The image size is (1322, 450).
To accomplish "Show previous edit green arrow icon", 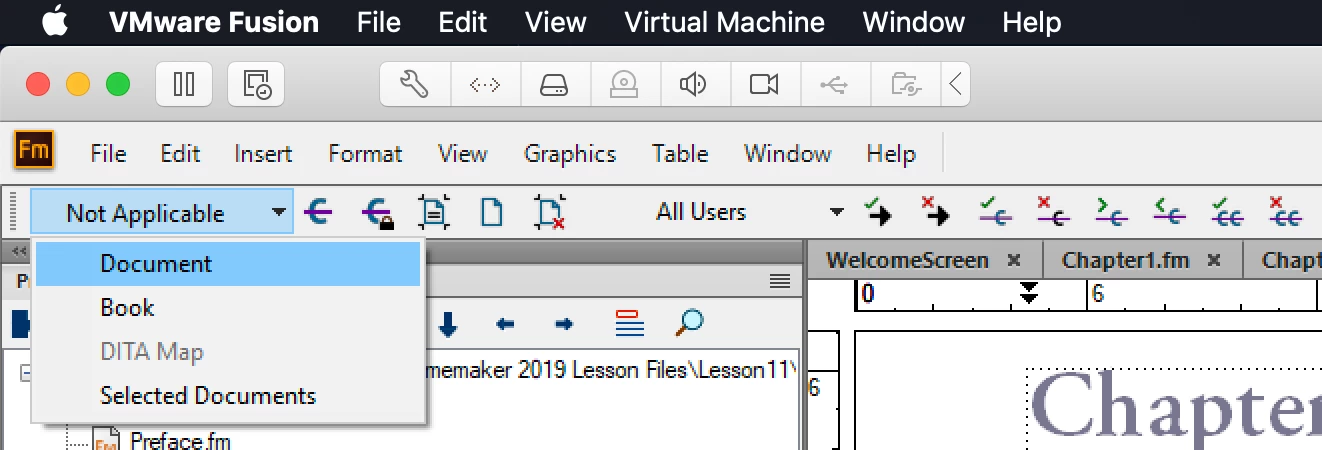I will [1170, 211].
